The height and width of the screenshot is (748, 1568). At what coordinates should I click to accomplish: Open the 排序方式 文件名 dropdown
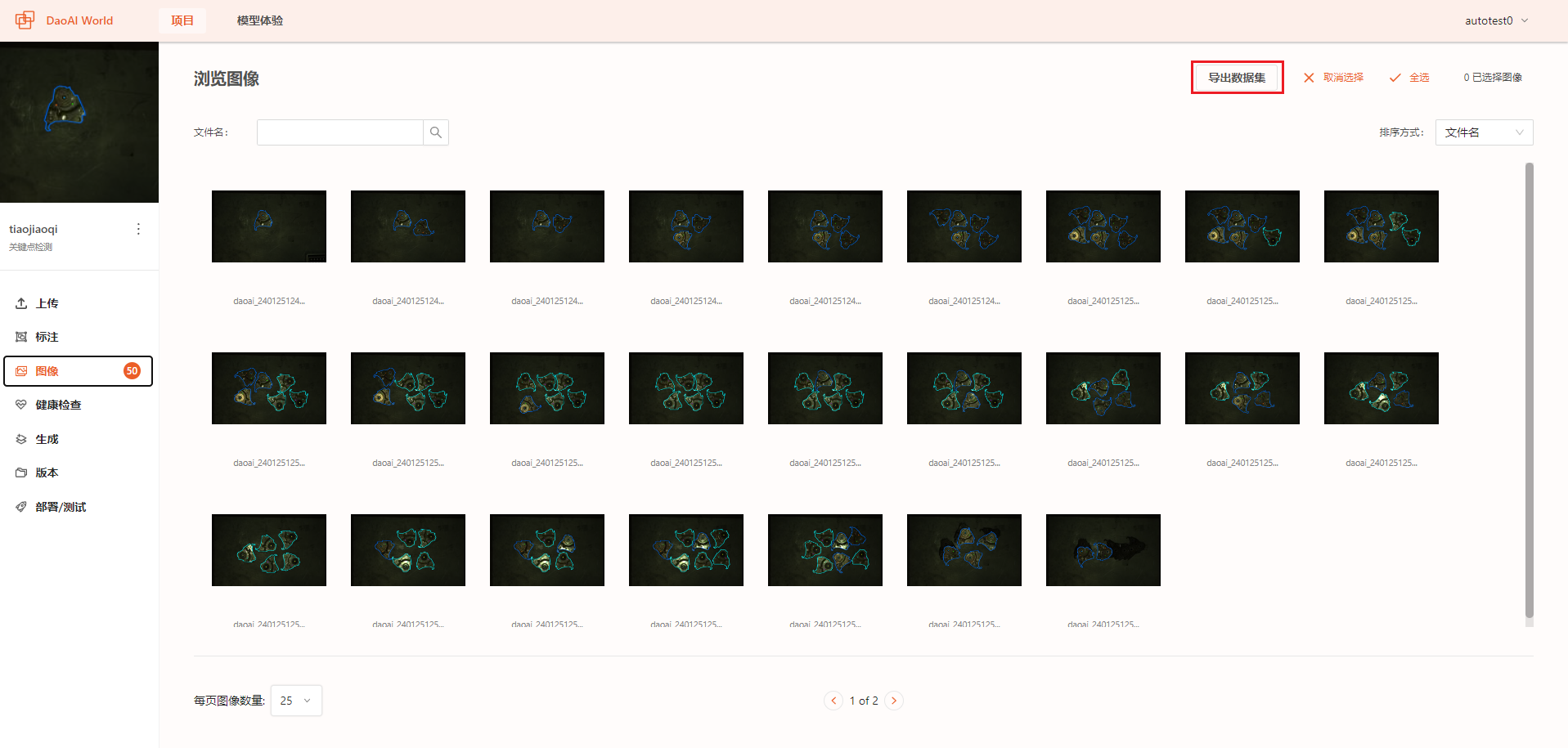(x=1484, y=132)
